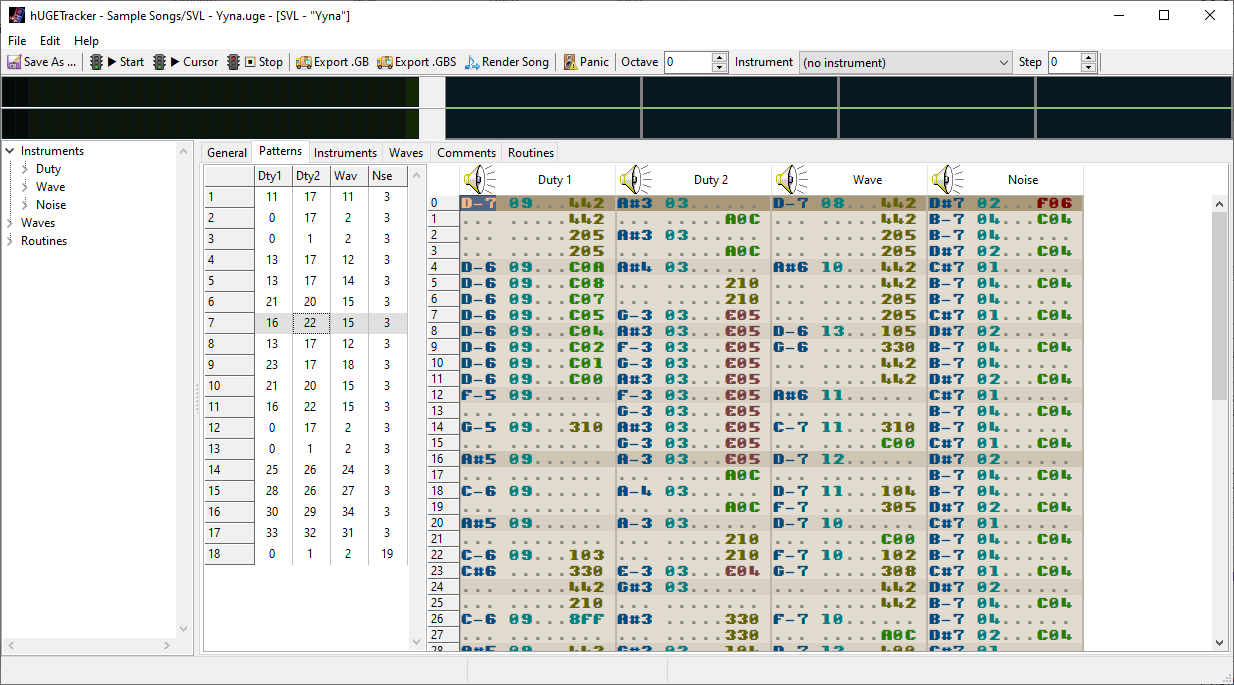Click into the Step input field

pyautogui.click(x=1064, y=62)
